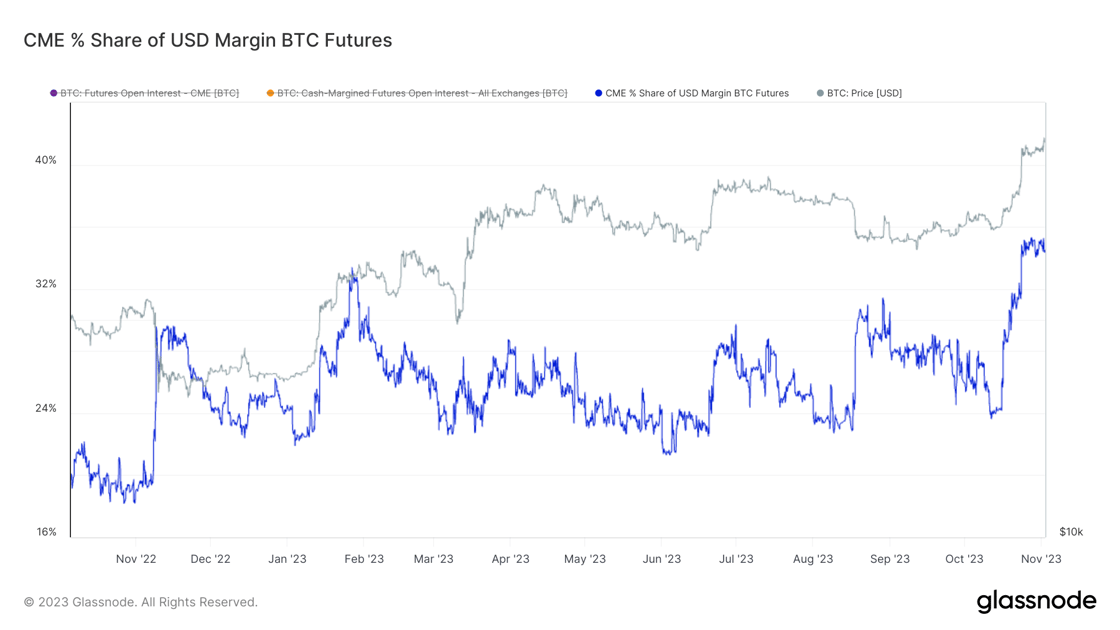Click the 32% y-axis label
The image size is (1120, 630).
[x=46, y=284]
